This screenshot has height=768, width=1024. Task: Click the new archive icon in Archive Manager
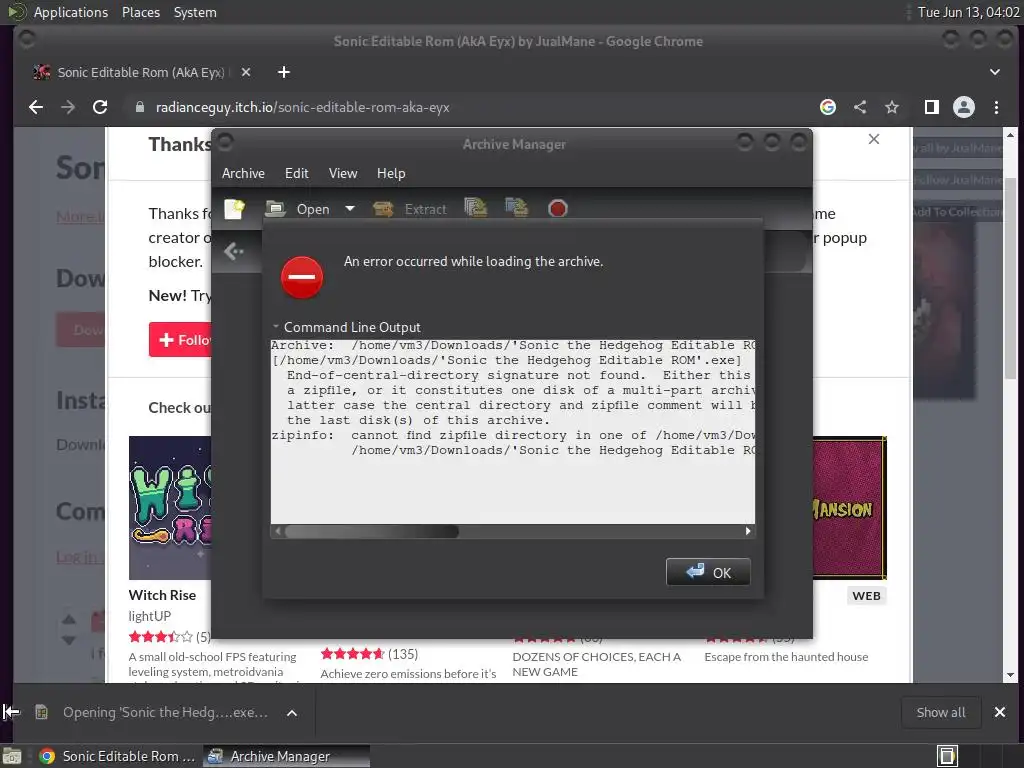click(x=234, y=209)
